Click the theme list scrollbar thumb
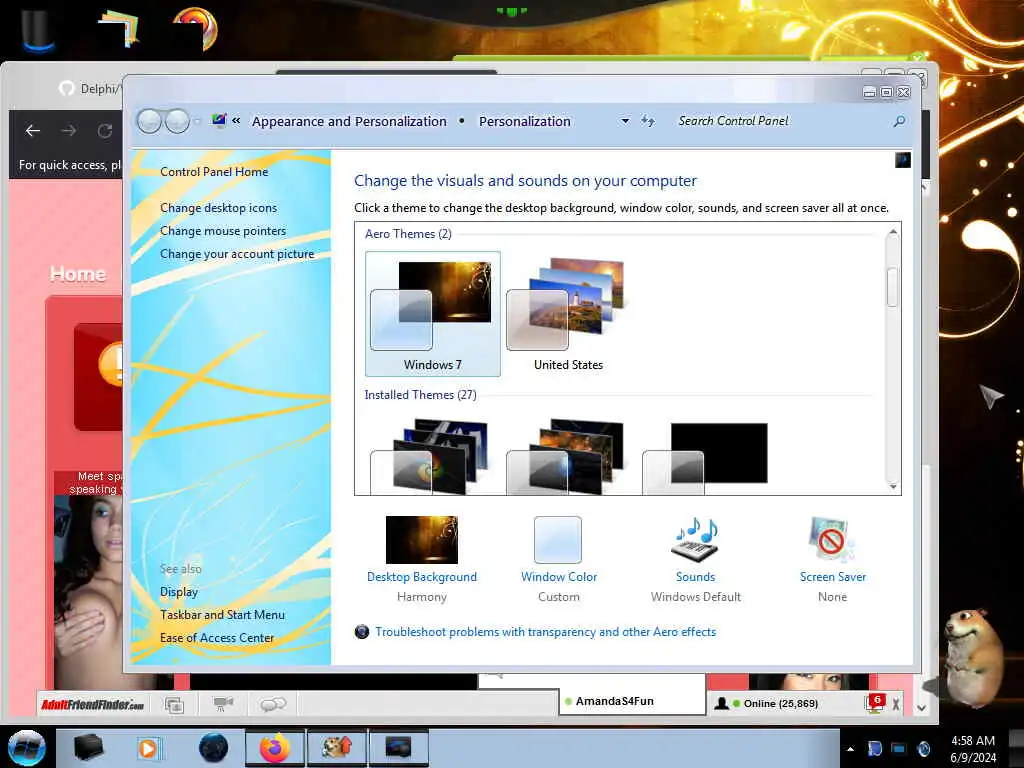Image resolution: width=1024 pixels, height=768 pixels. (x=893, y=286)
